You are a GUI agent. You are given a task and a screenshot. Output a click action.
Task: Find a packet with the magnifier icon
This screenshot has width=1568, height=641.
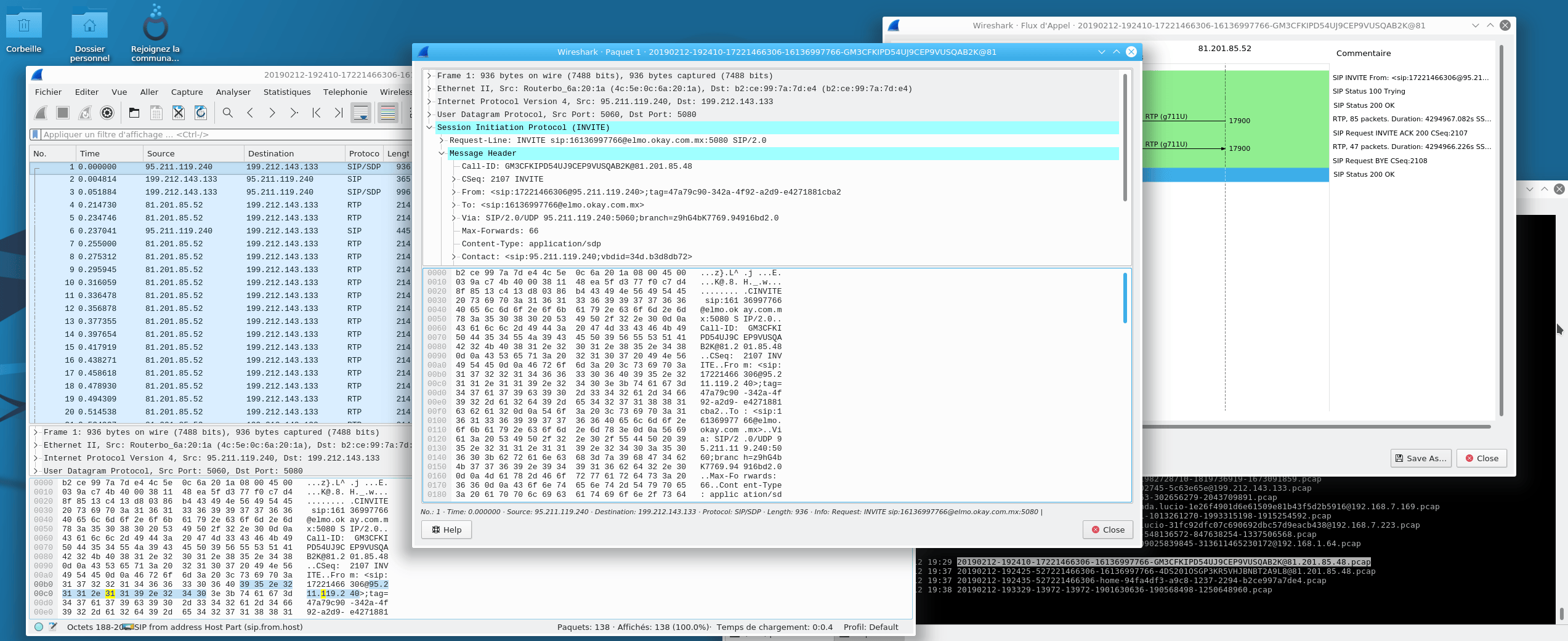click(228, 113)
